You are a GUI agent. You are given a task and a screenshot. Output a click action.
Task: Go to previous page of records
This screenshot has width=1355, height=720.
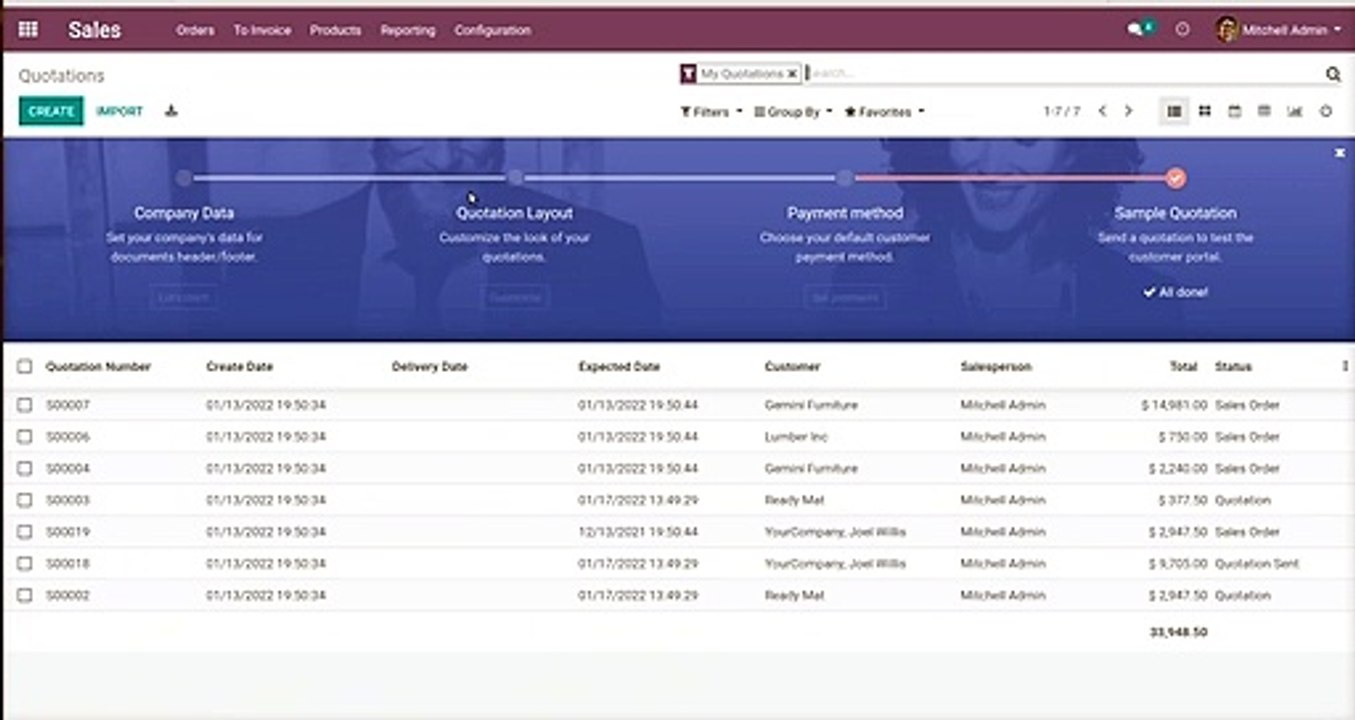click(x=1102, y=111)
